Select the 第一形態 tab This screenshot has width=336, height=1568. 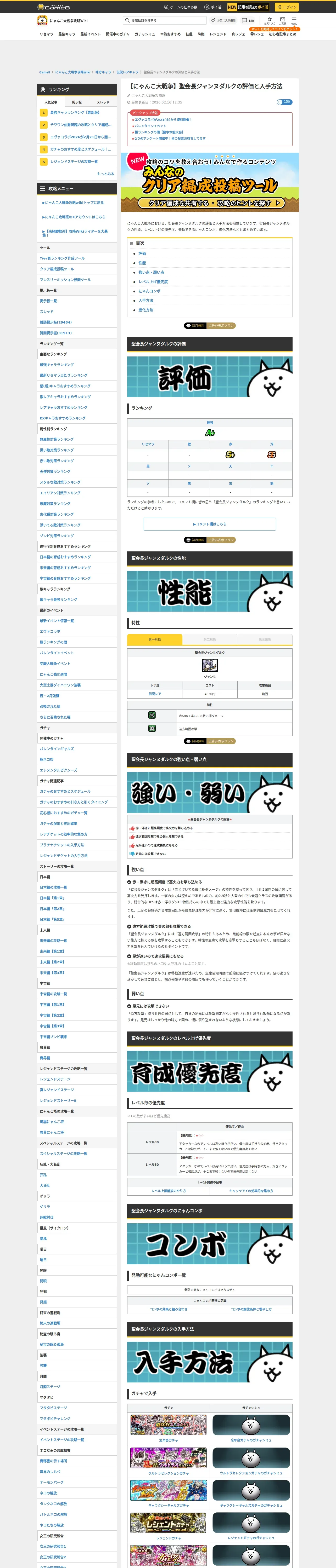point(155,640)
